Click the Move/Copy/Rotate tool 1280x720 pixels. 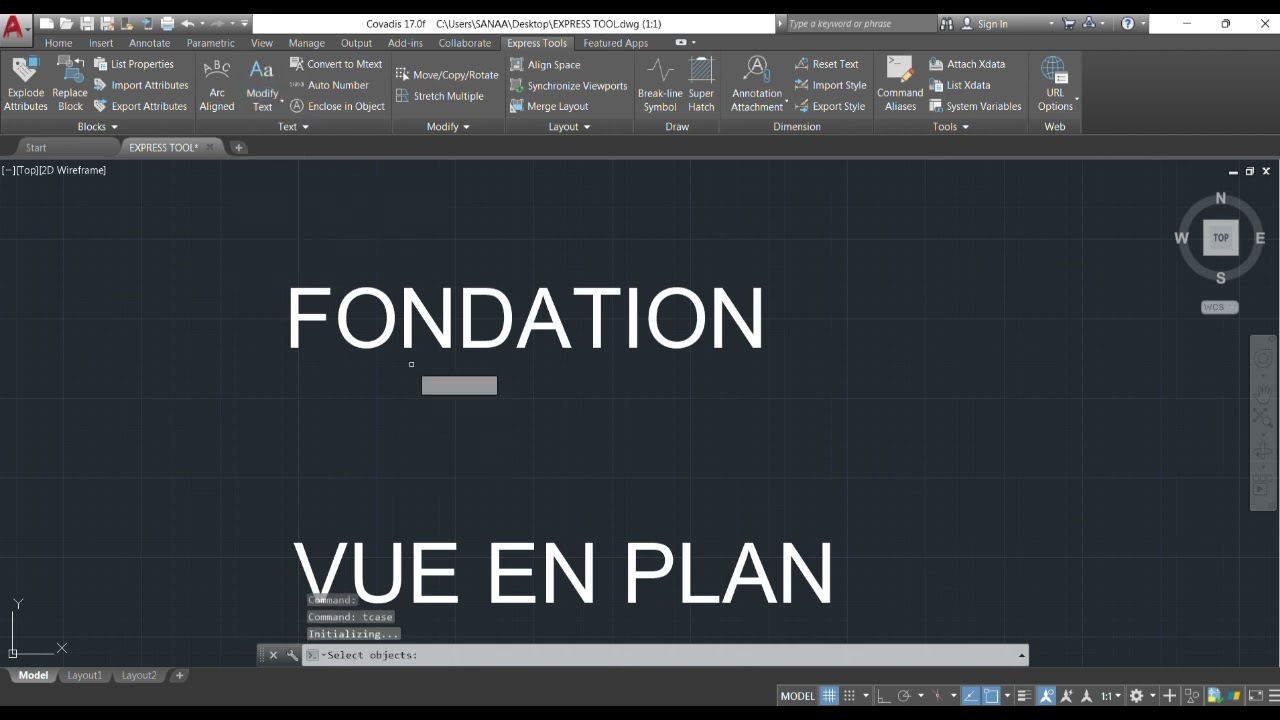tap(447, 75)
